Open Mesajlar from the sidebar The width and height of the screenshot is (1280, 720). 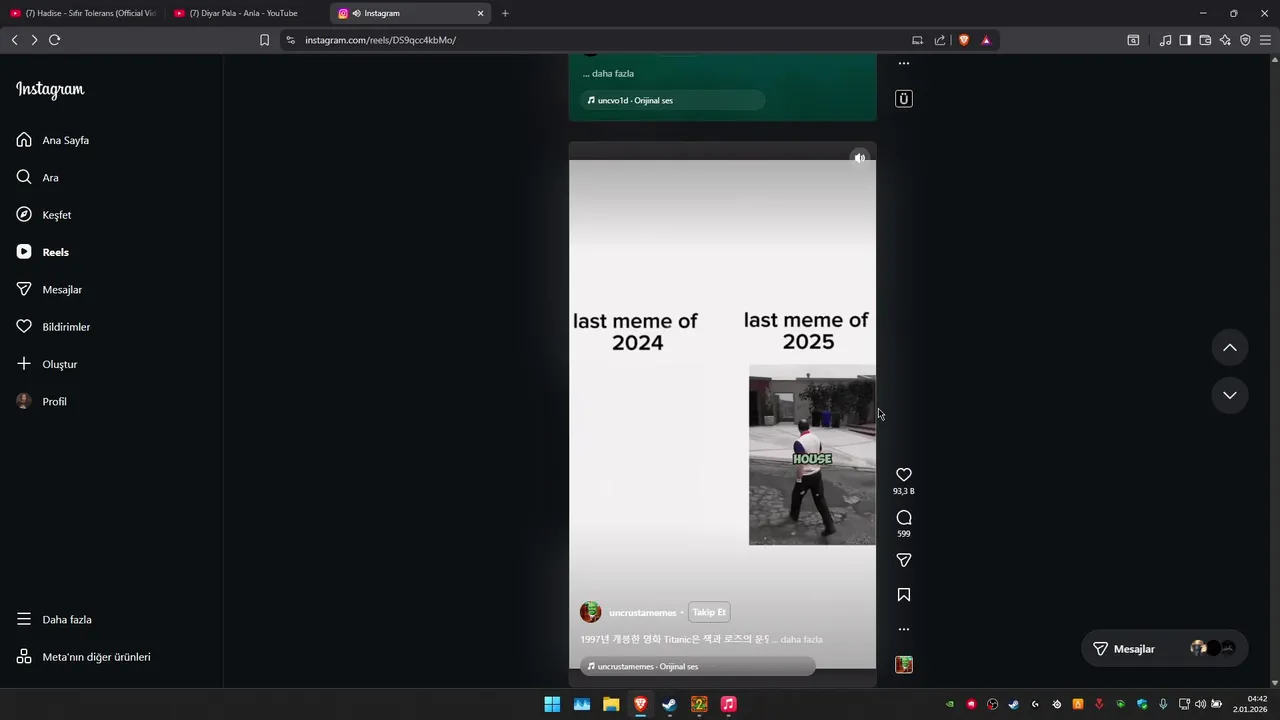click(62, 289)
